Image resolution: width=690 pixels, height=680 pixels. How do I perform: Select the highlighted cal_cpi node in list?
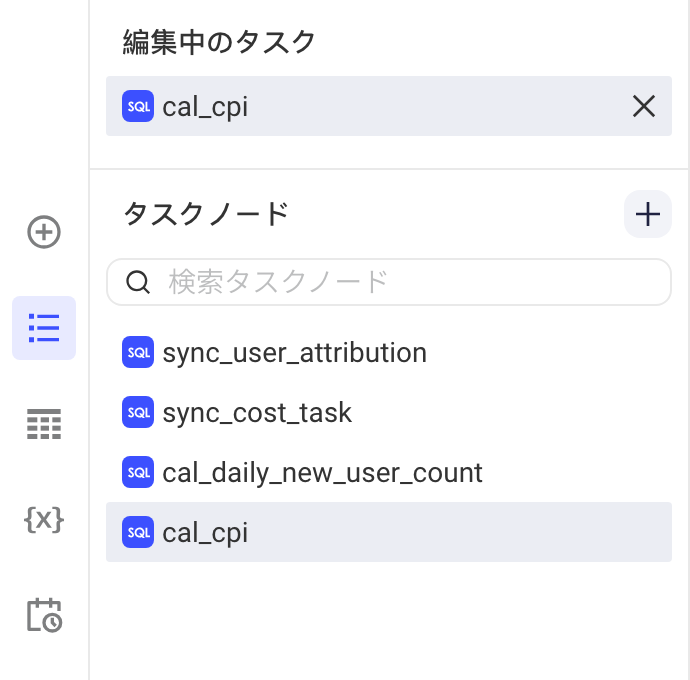tap(389, 532)
